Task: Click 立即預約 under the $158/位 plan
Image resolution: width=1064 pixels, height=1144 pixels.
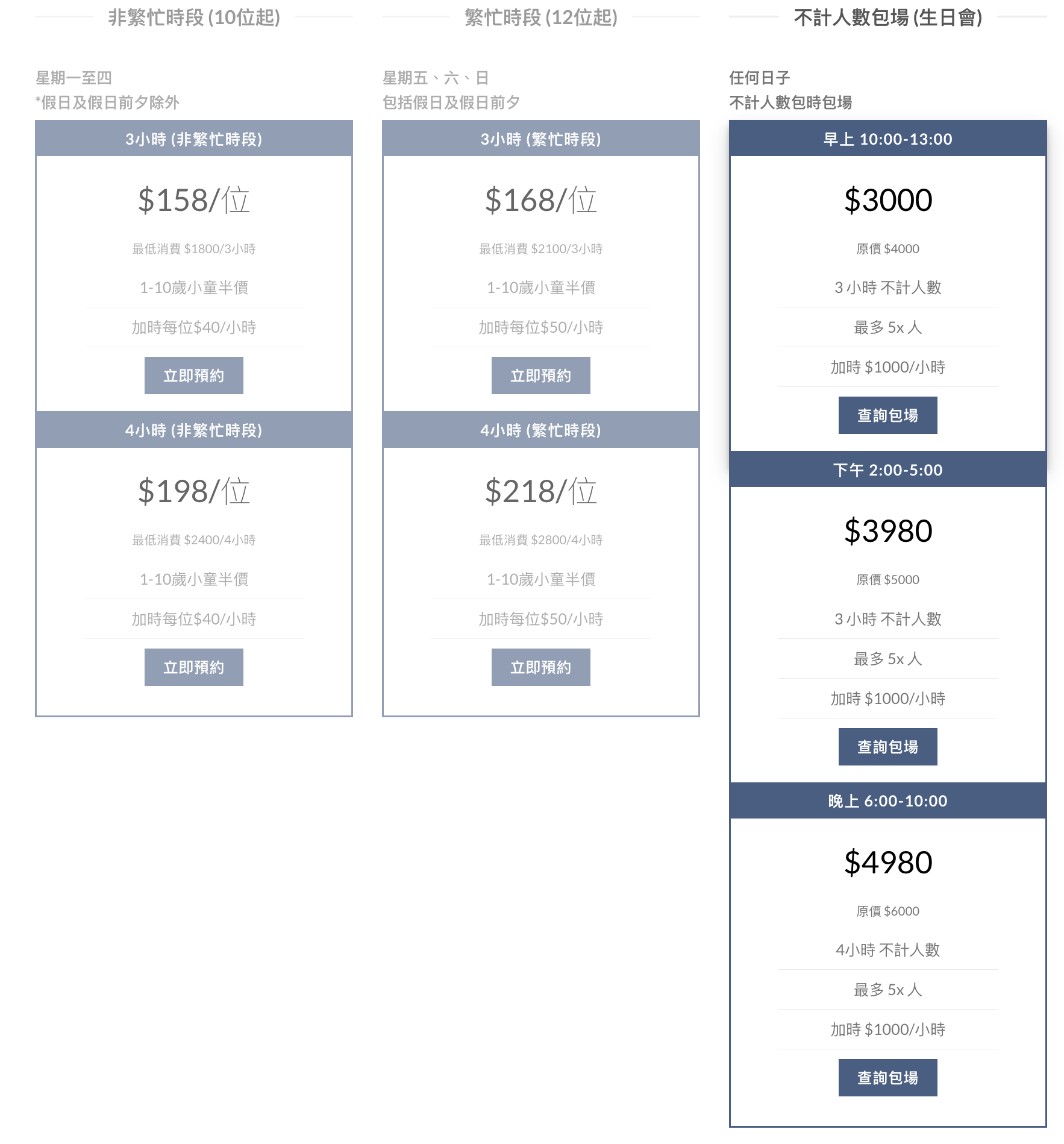Action: (193, 376)
